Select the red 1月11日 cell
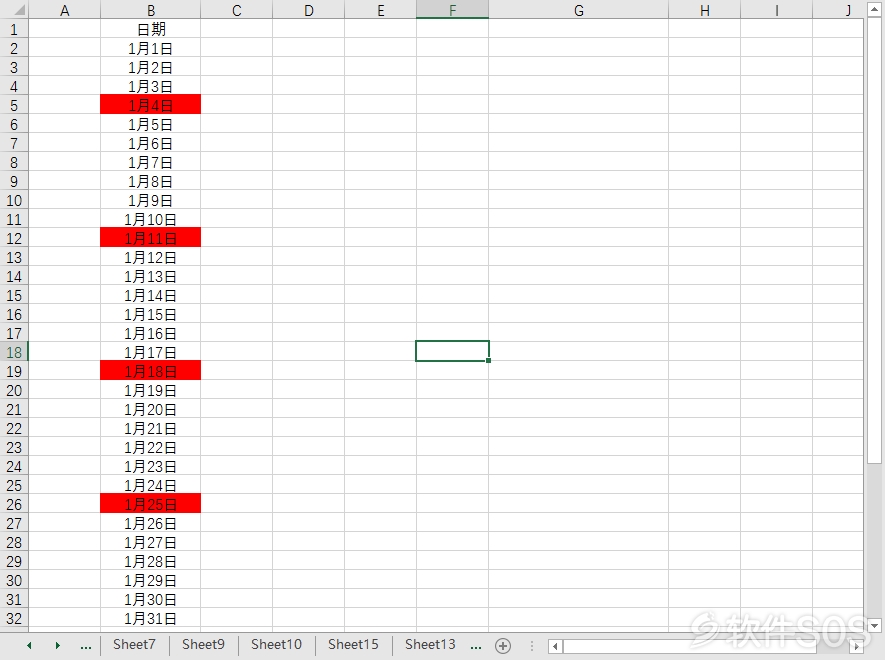The image size is (885, 660). pyautogui.click(x=151, y=238)
